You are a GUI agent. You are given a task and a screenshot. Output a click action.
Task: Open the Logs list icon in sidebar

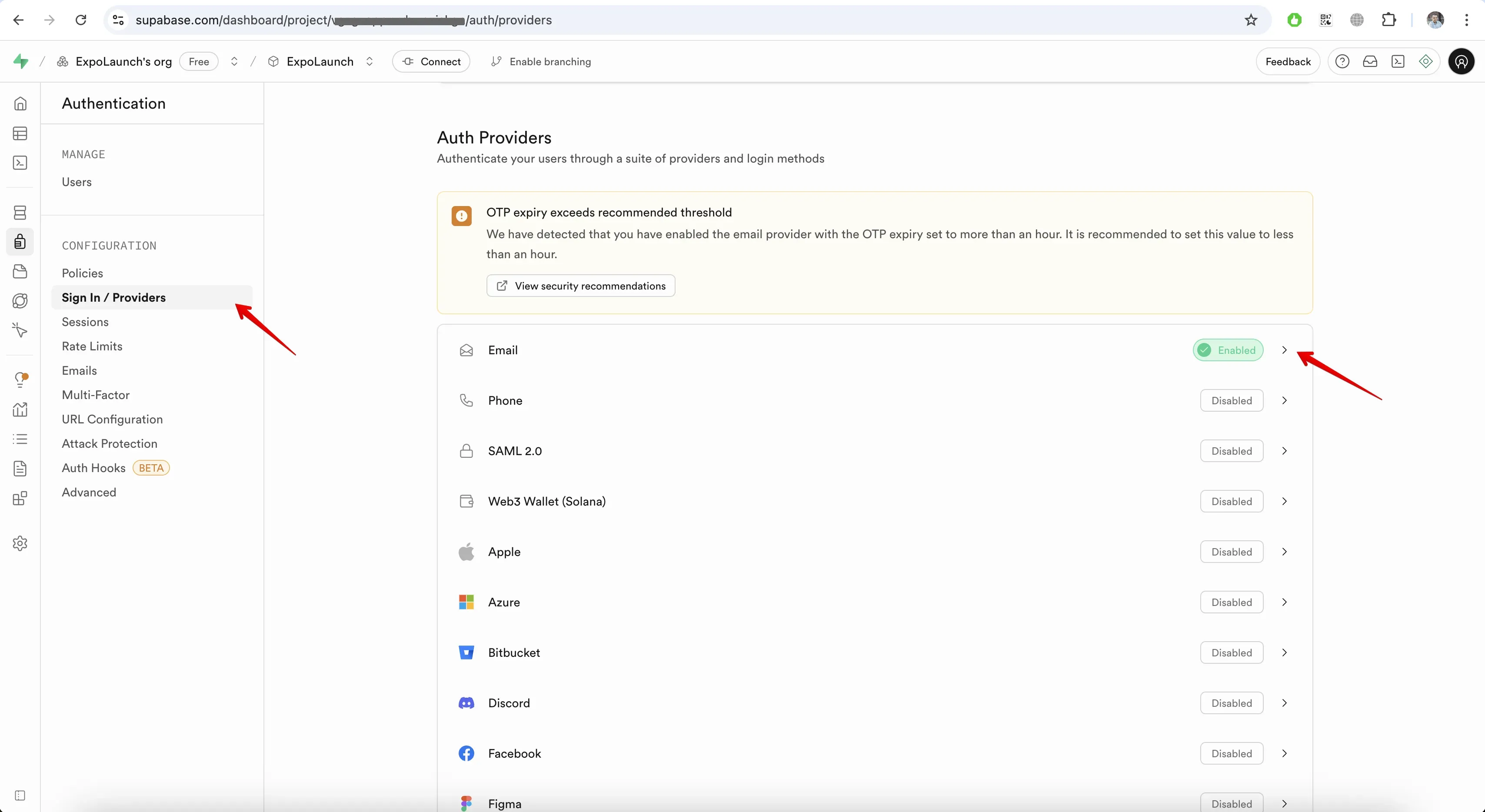point(20,439)
